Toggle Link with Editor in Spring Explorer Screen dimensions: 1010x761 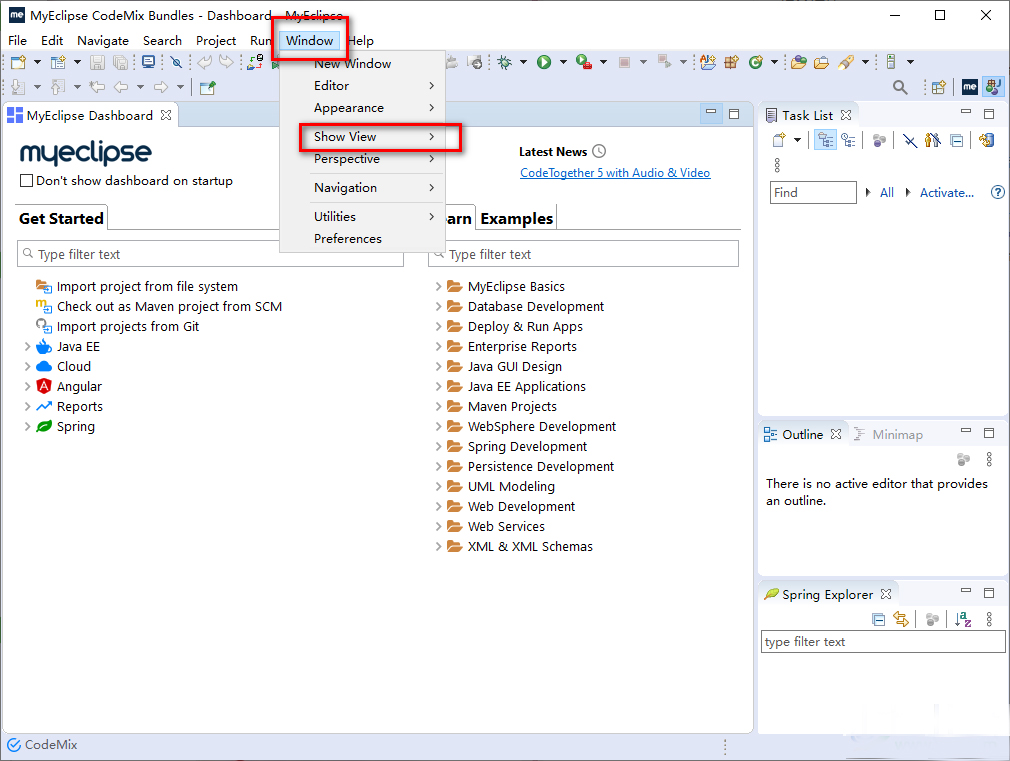point(901,620)
